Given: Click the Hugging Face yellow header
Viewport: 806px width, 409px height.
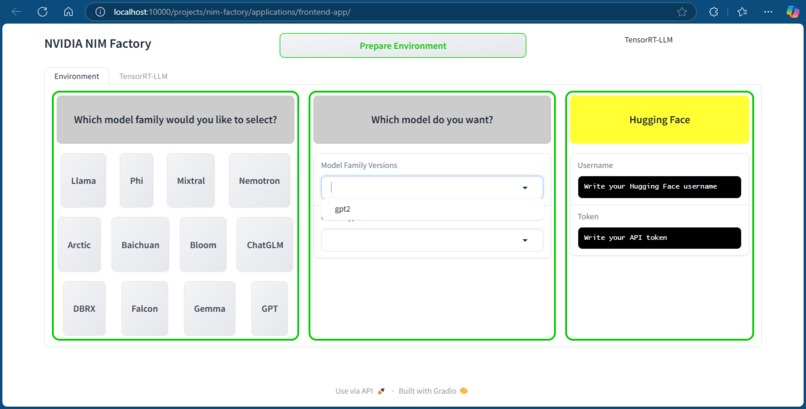Looking at the screenshot, I should point(660,120).
